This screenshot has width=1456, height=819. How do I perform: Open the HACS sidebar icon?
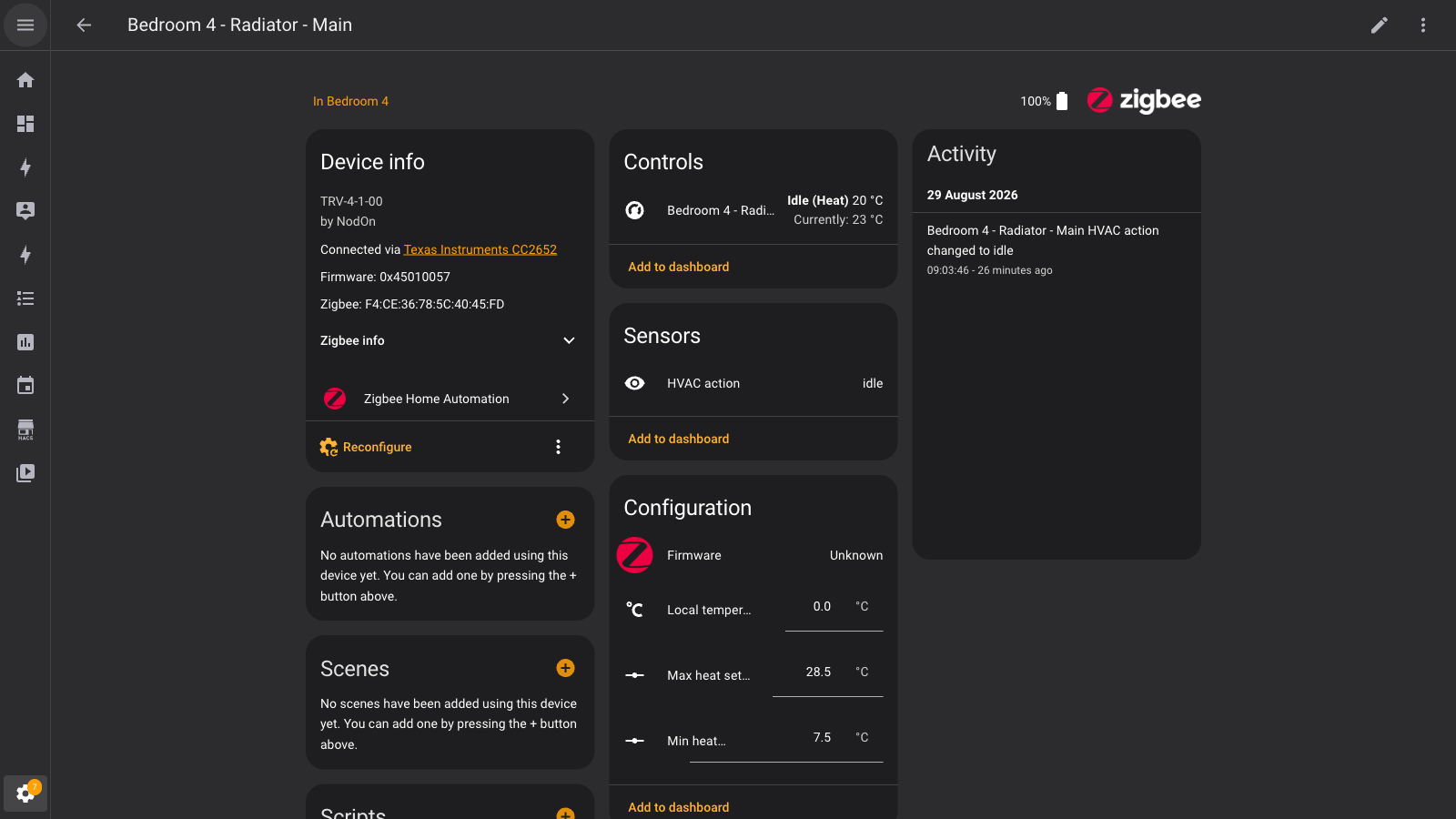coord(25,430)
